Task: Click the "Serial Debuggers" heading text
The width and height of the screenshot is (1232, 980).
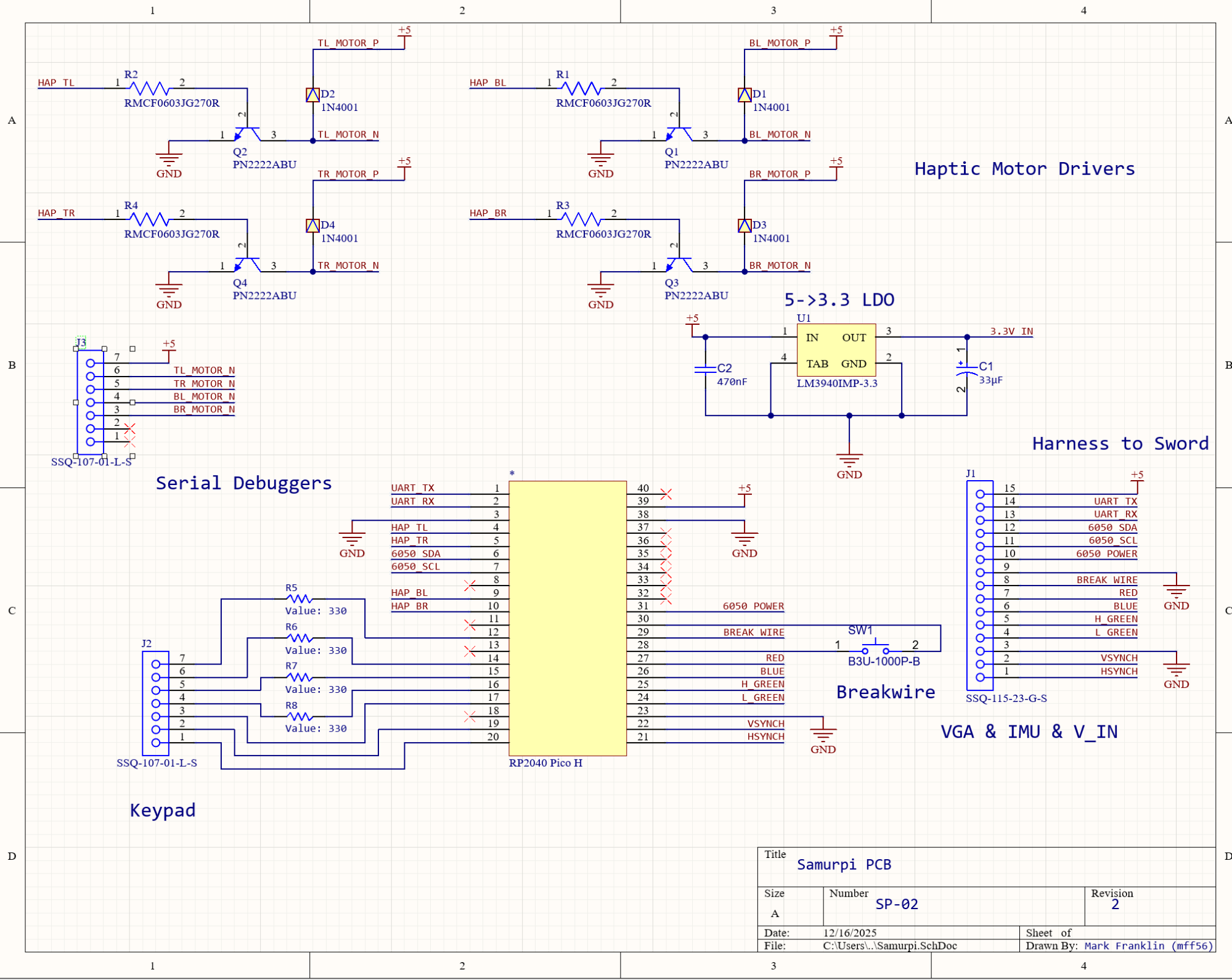Action: click(x=243, y=483)
